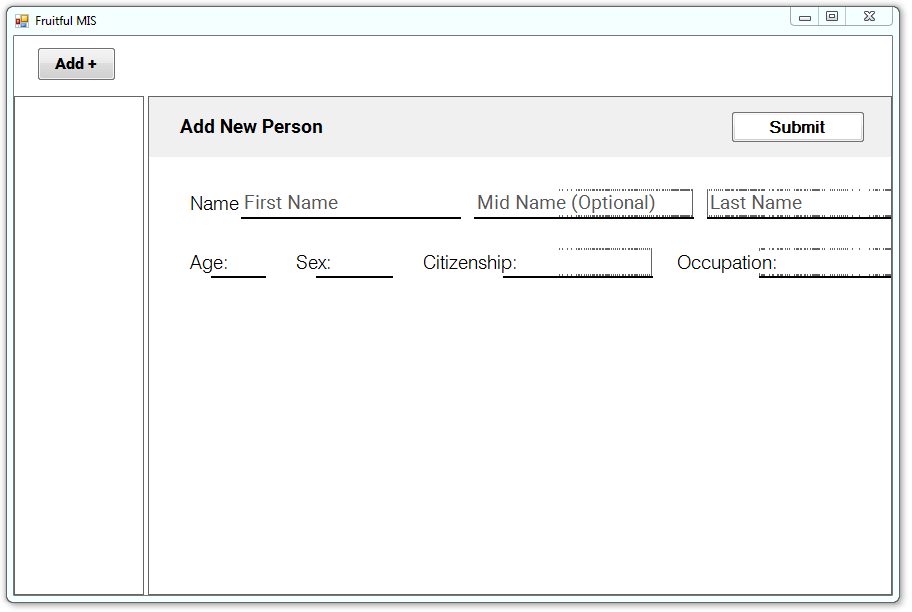Click the Add + button
This screenshot has height=612, width=912.
point(76,64)
